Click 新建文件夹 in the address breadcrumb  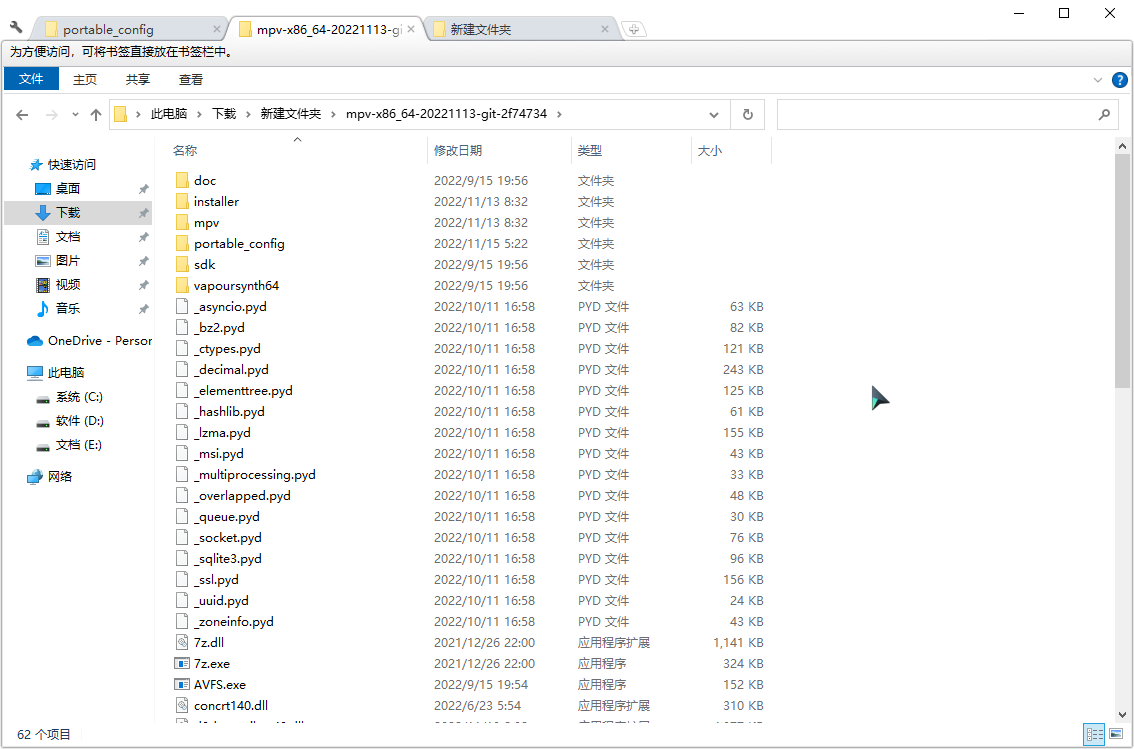pyautogui.click(x=291, y=114)
